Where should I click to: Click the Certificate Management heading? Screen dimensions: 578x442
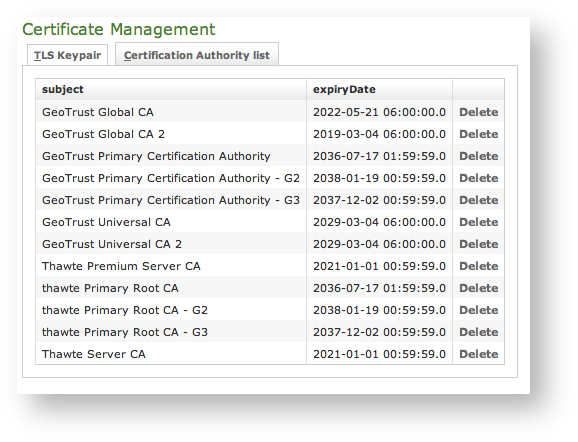pyautogui.click(x=119, y=29)
